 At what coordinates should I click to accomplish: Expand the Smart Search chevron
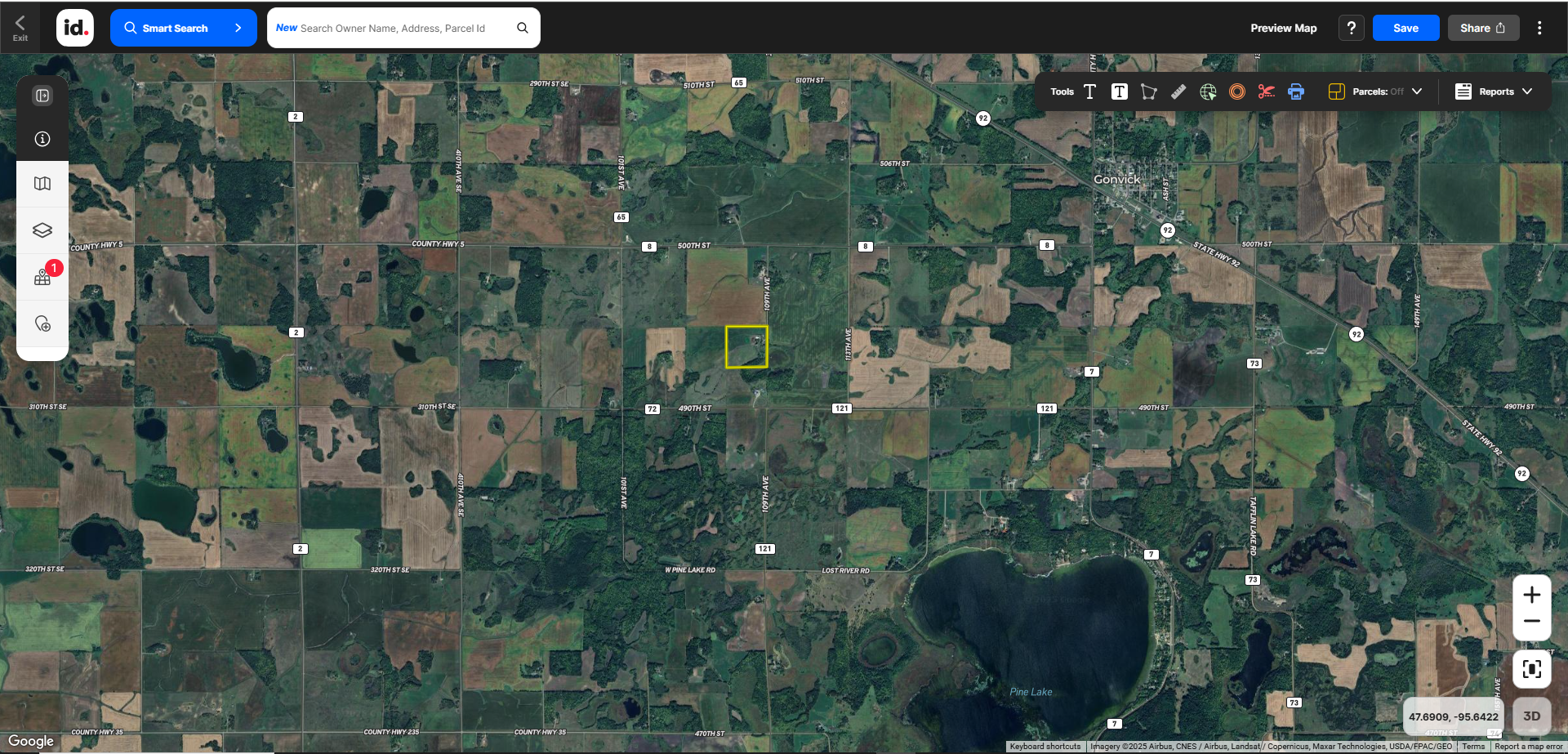coord(238,28)
